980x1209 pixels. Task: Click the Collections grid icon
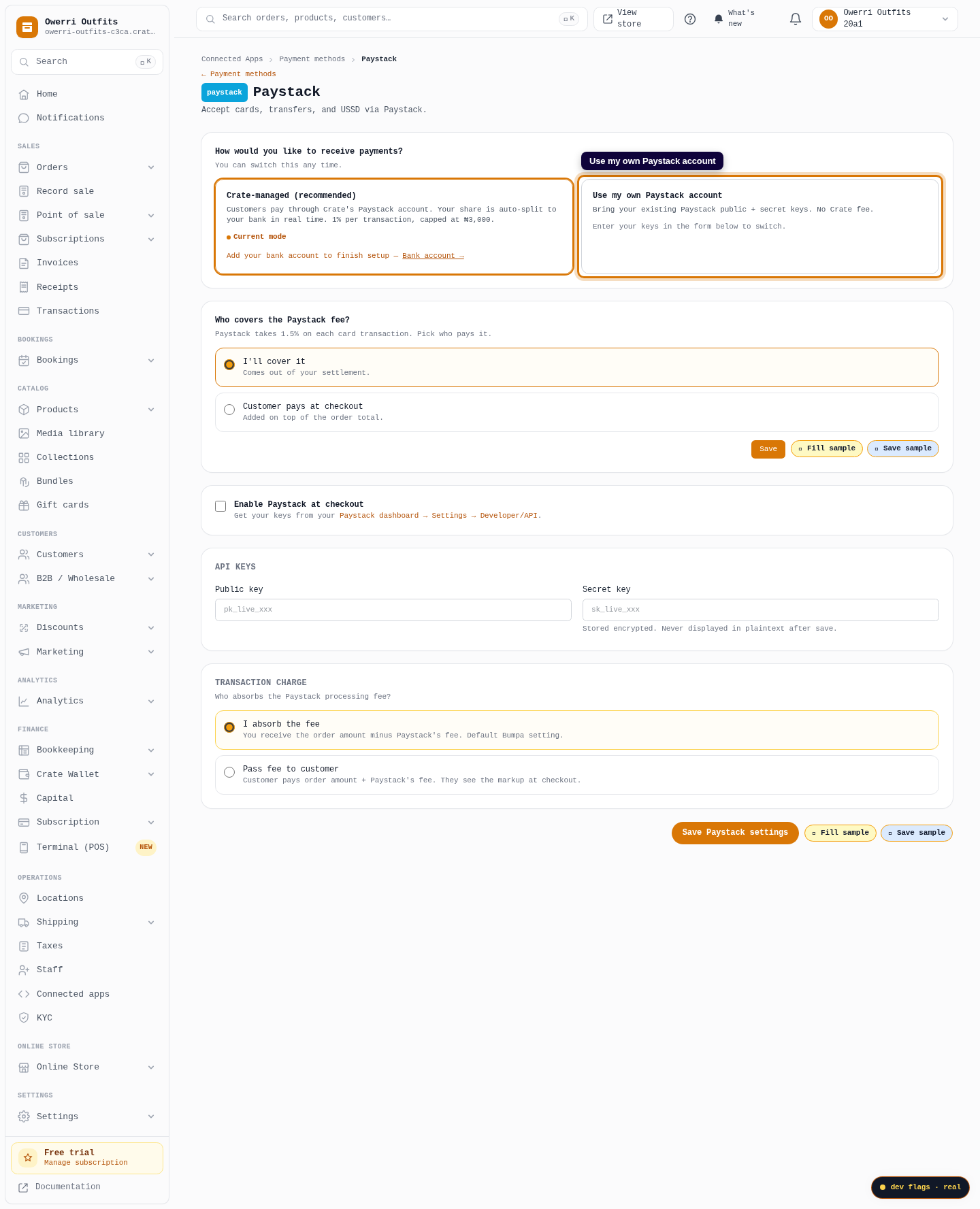pyautogui.click(x=24, y=458)
